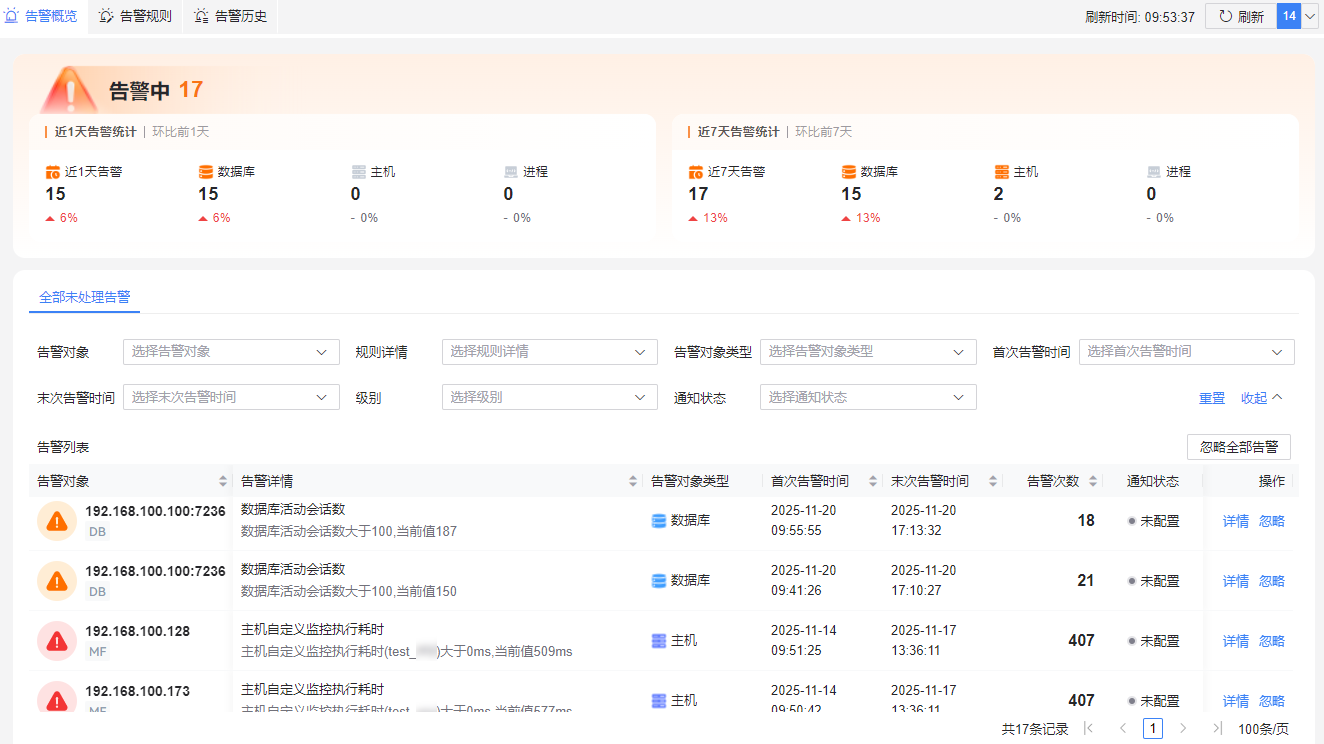This screenshot has width=1324, height=744.
Task: Click orange warning icon of 当前值187 row
Action: coord(57,521)
